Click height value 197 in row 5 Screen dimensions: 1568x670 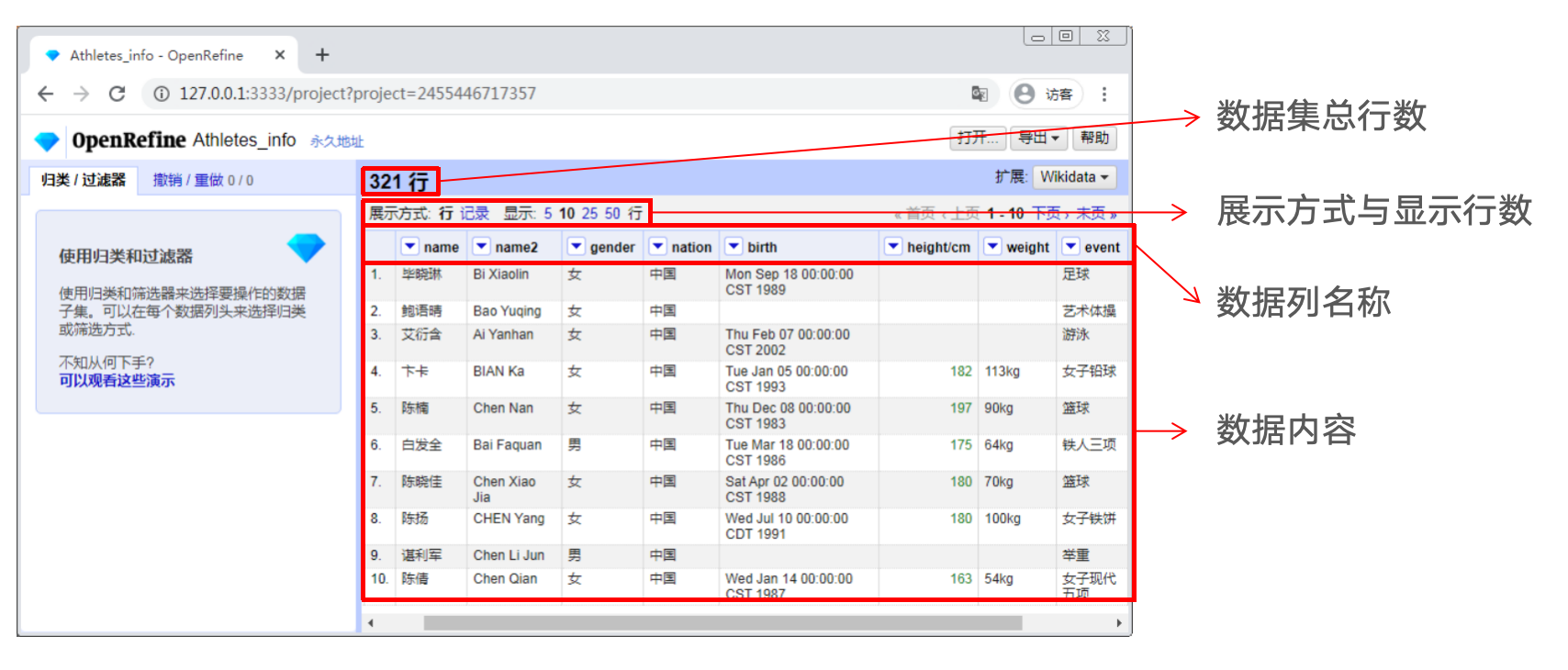(961, 408)
